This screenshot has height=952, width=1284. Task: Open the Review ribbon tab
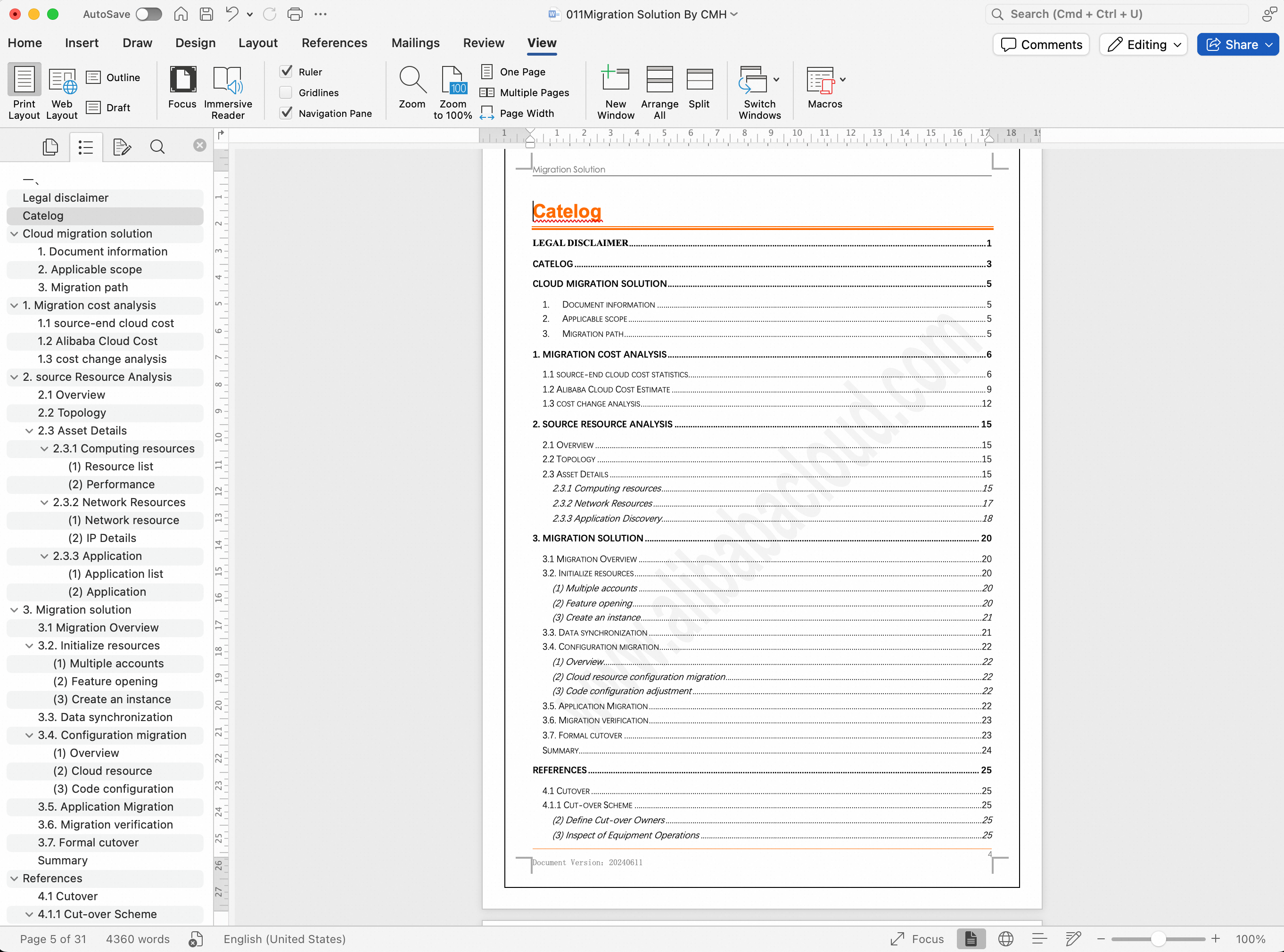[483, 43]
